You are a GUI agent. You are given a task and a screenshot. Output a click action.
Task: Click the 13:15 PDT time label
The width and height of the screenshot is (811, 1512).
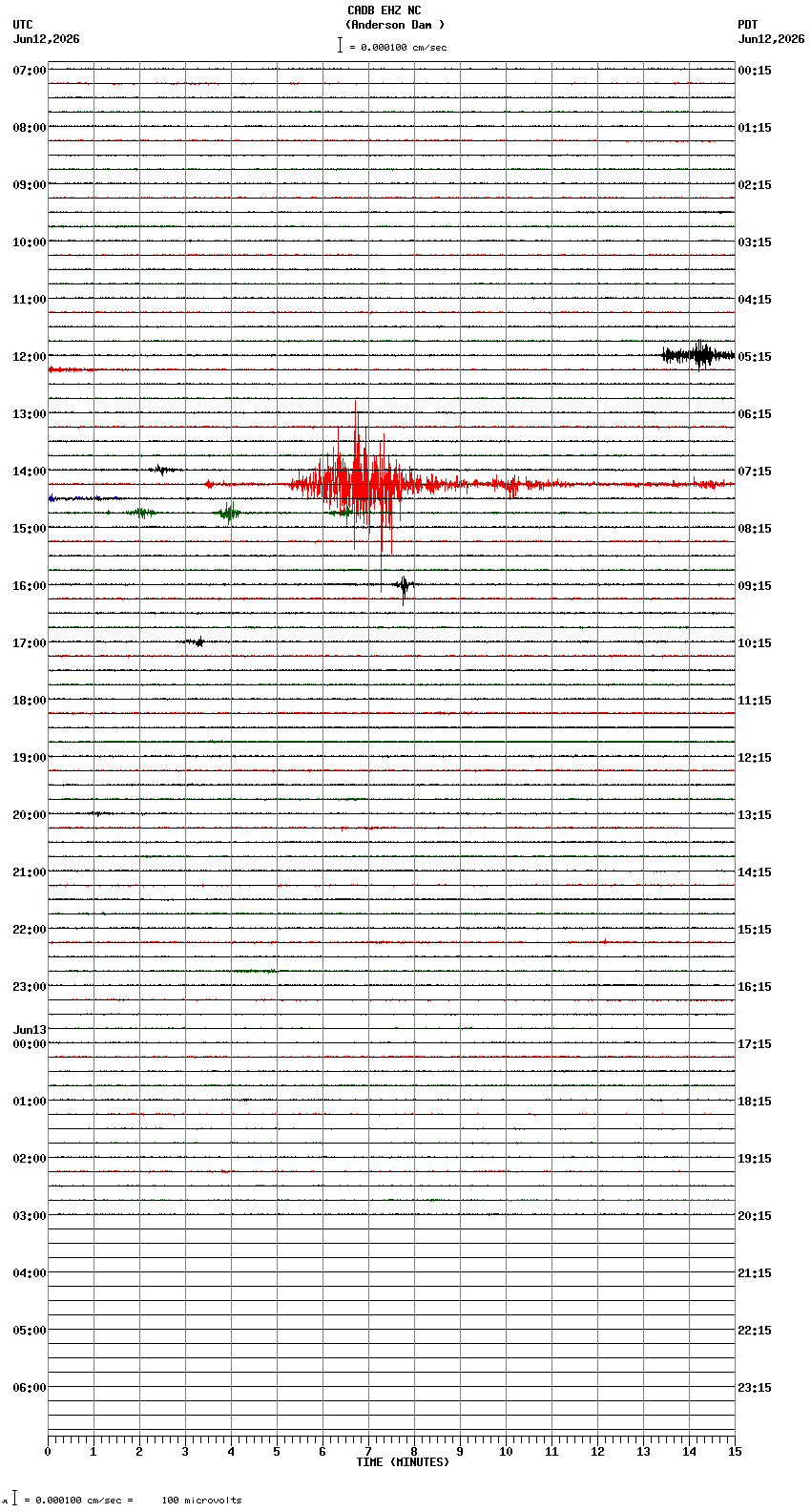(x=755, y=815)
